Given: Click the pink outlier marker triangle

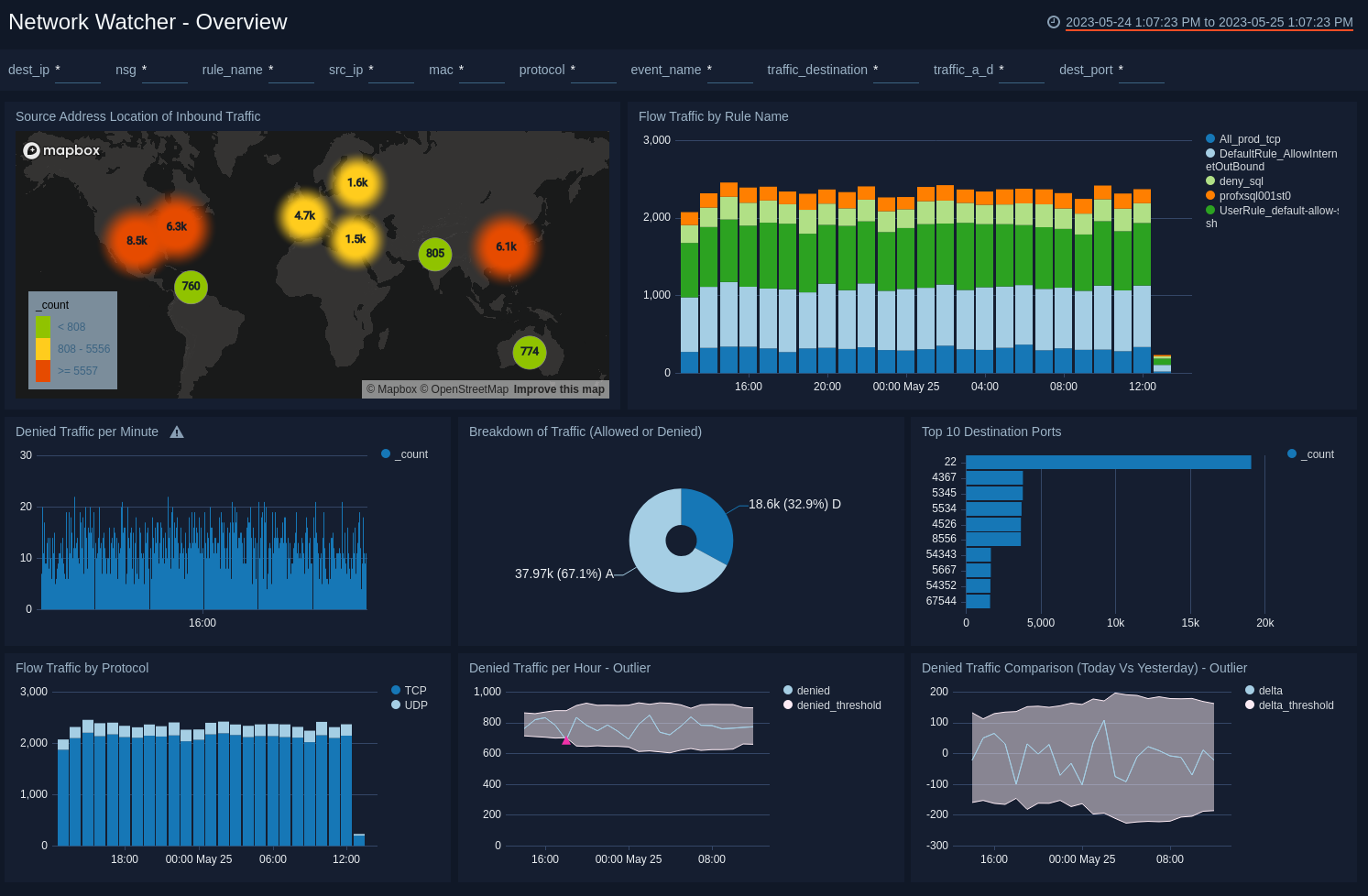Looking at the screenshot, I should click(x=566, y=740).
